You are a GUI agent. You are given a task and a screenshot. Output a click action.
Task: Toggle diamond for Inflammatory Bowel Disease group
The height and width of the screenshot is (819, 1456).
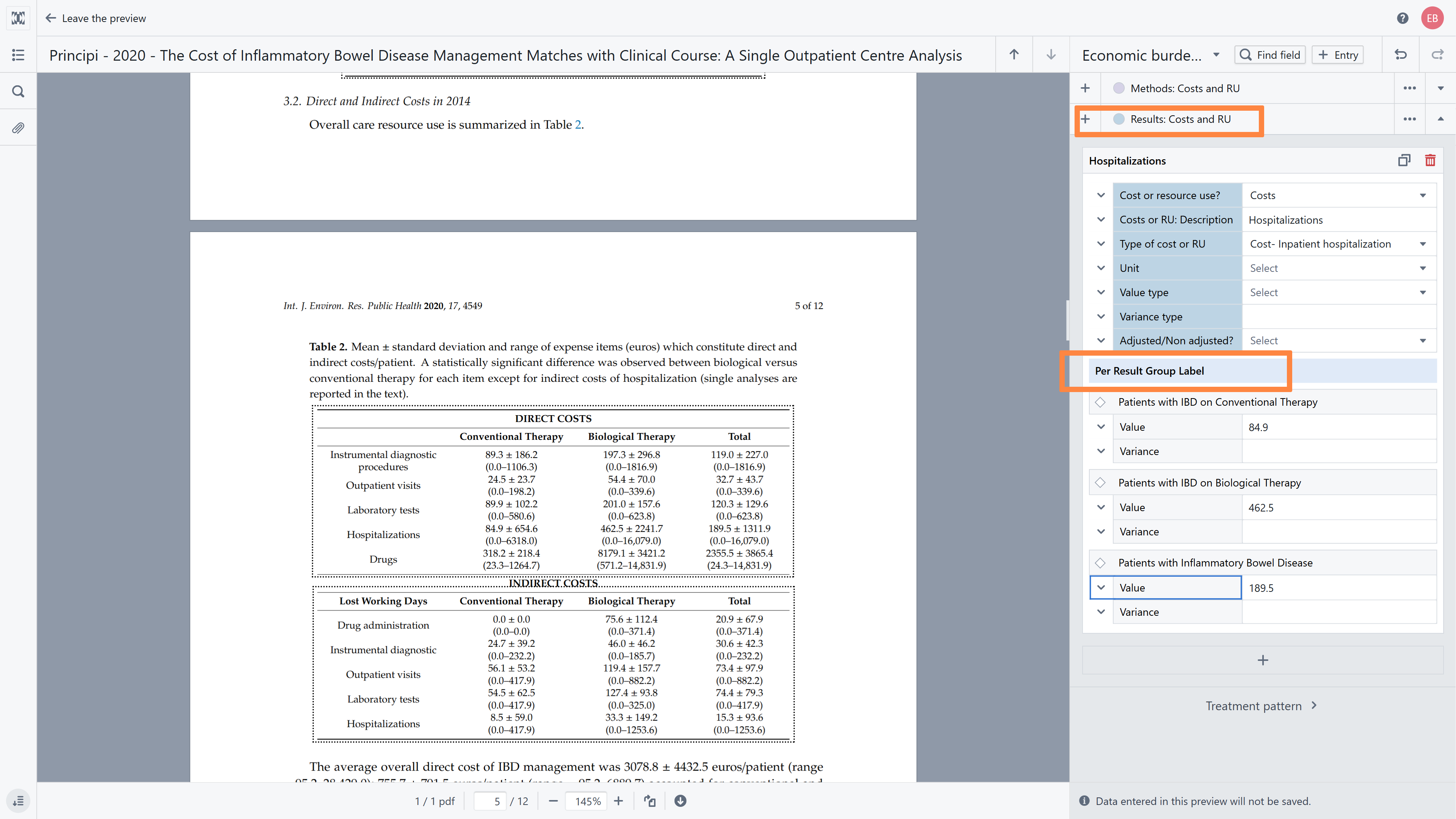(1100, 563)
